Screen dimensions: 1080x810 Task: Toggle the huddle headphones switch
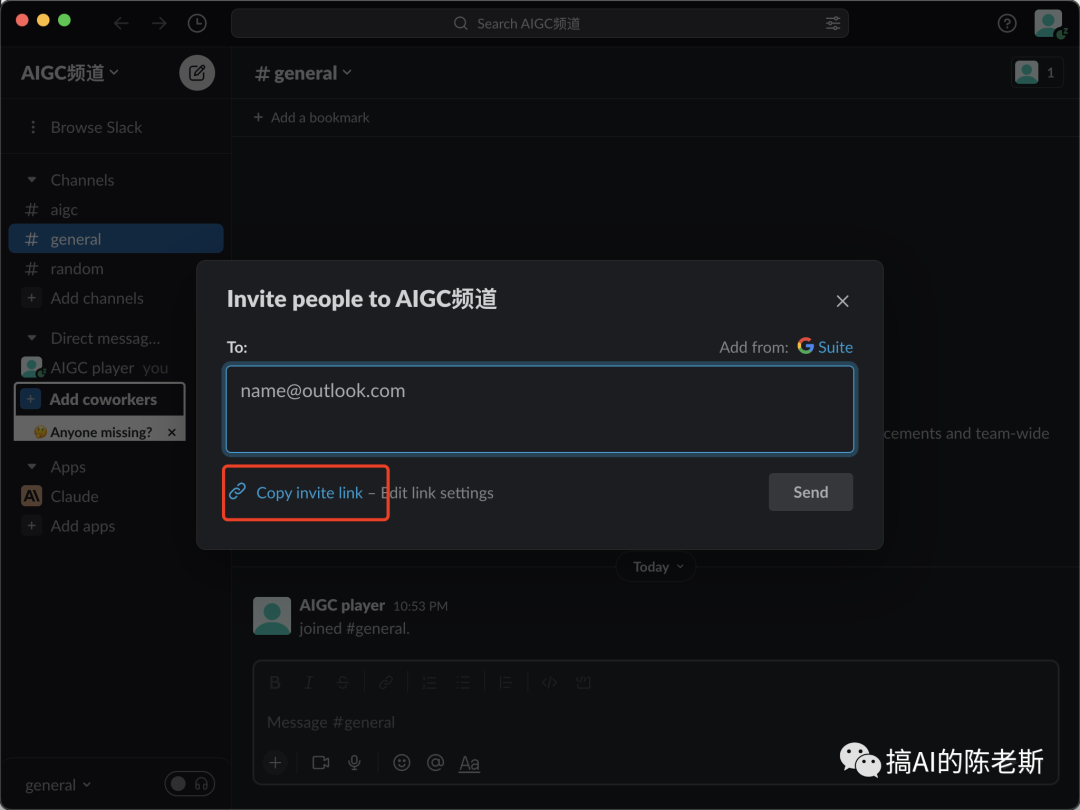pos(190,784)
